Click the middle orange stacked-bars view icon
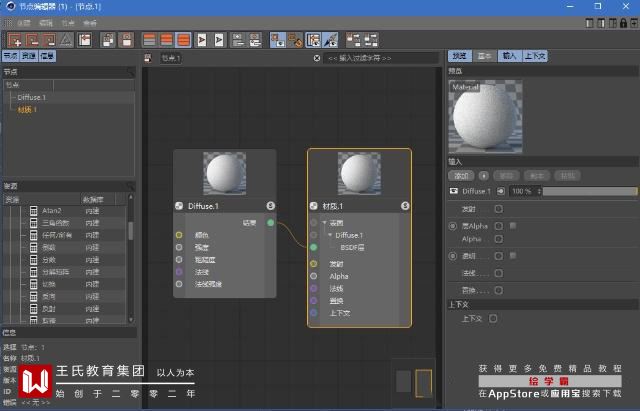Image resolution: width=640 pixels, height=411 pixels. [167, 40]
